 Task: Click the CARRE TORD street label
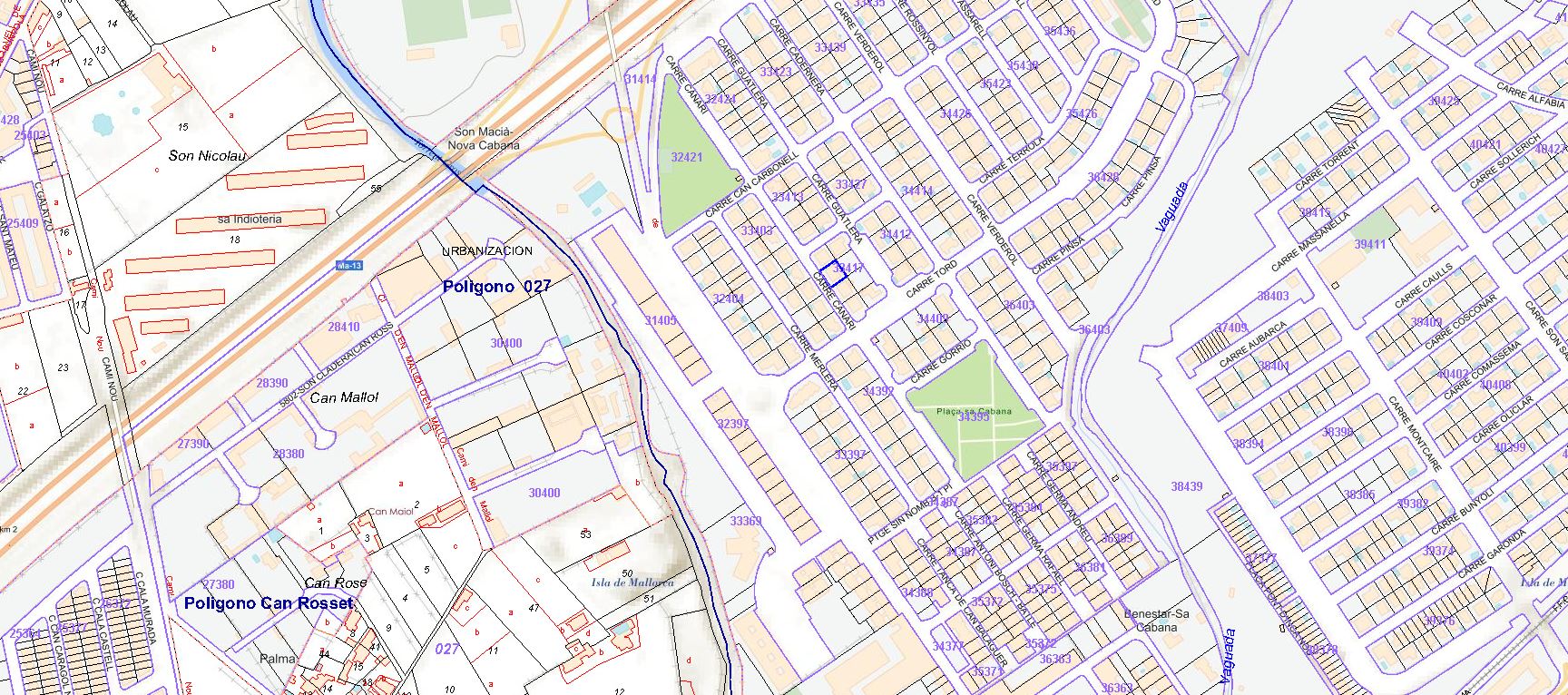point(932,280)
